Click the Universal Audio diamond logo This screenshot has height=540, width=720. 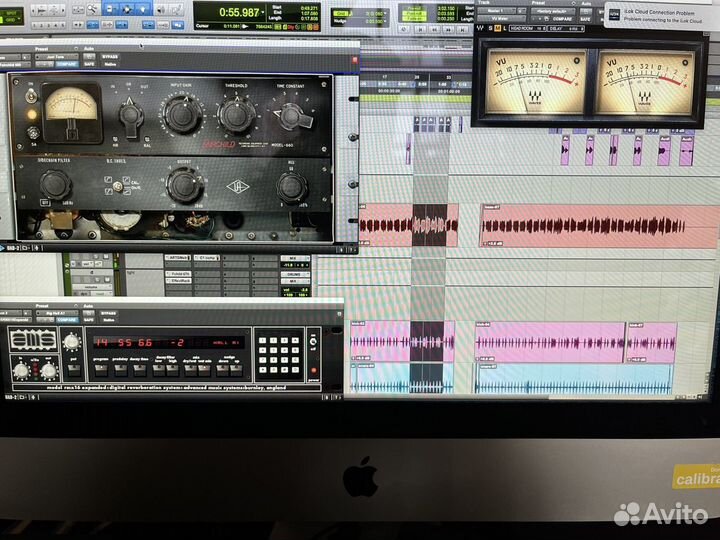pos(238,186)
